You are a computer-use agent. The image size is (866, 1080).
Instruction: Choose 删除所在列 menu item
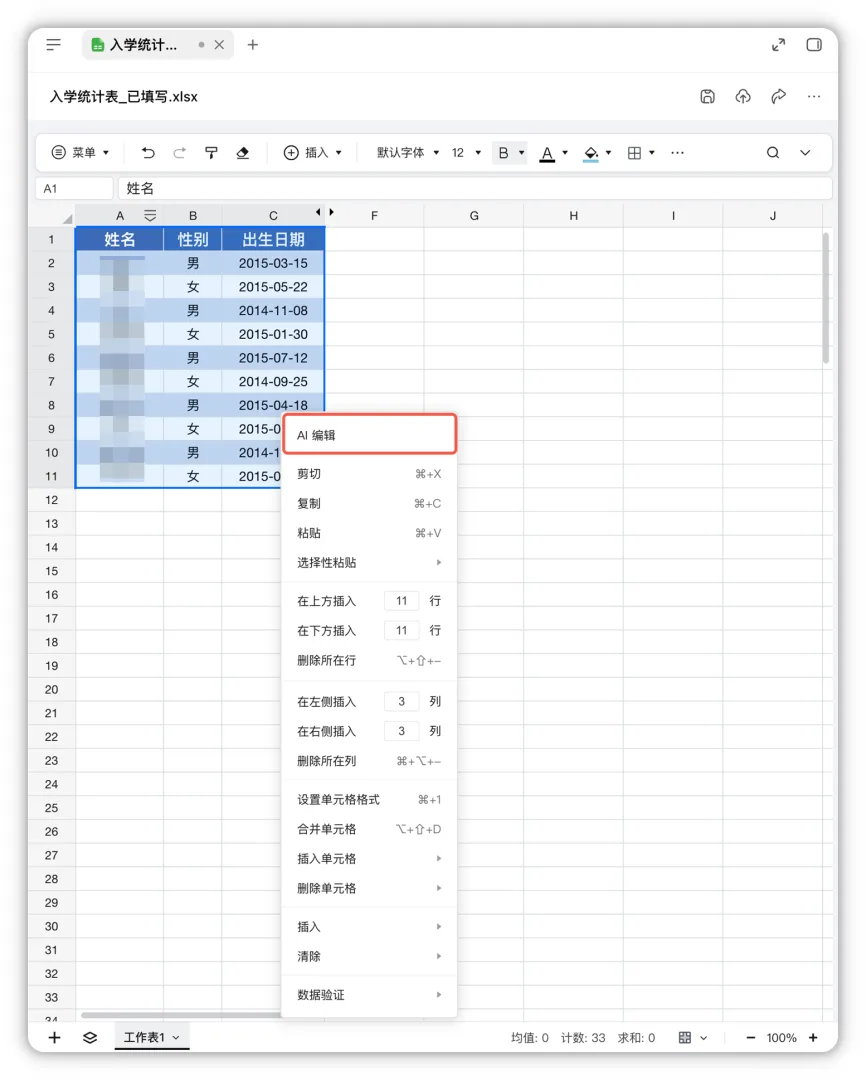pos(370,761)
